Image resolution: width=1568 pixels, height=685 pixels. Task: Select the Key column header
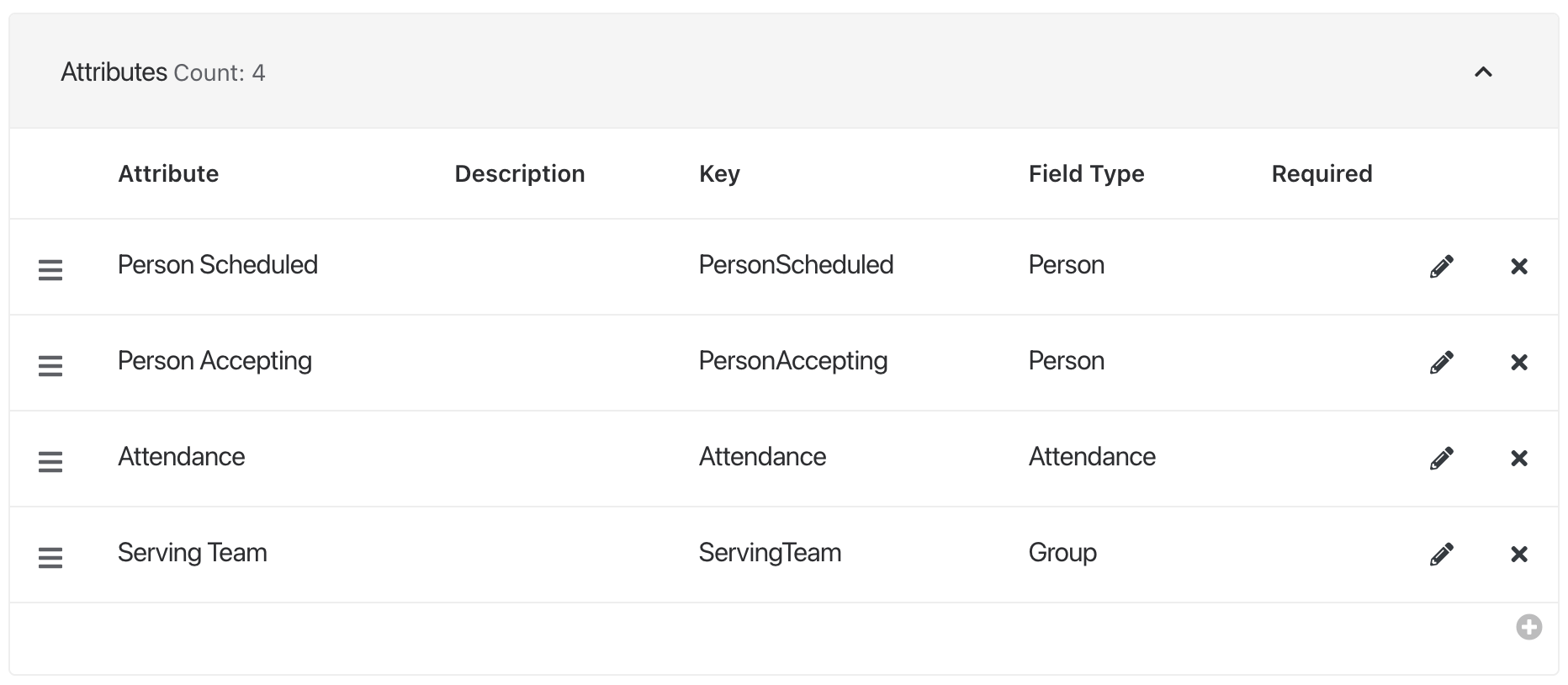tap(719, 173)
